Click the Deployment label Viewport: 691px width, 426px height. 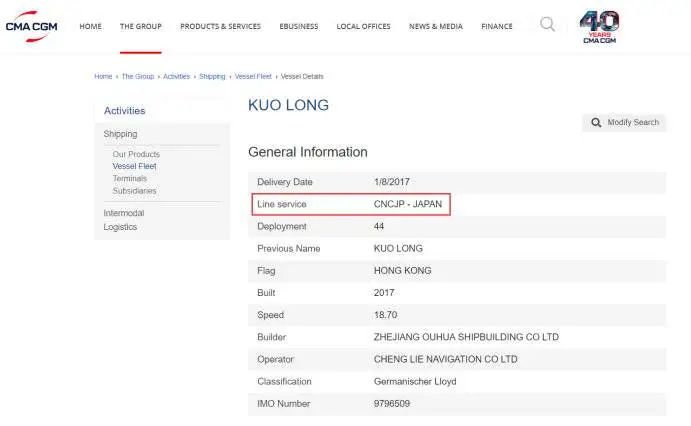282,226
